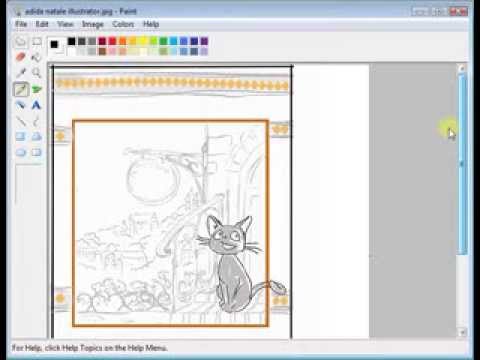Activate the Pick Color eyedropper tool
Screen dimensions: 480x360
click(21, 73)
